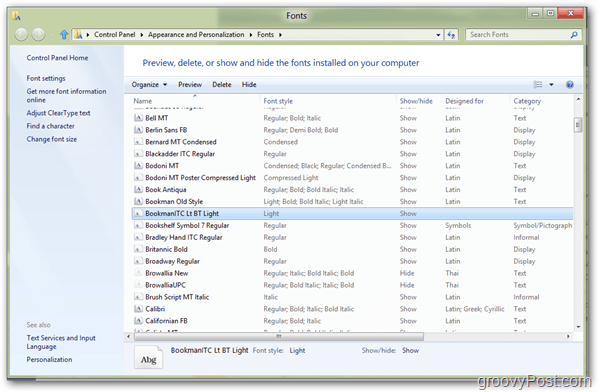The width and height of the screenshot is (600, 392).
Task: Open Text Services and Input Language
Action: point(61,342)
